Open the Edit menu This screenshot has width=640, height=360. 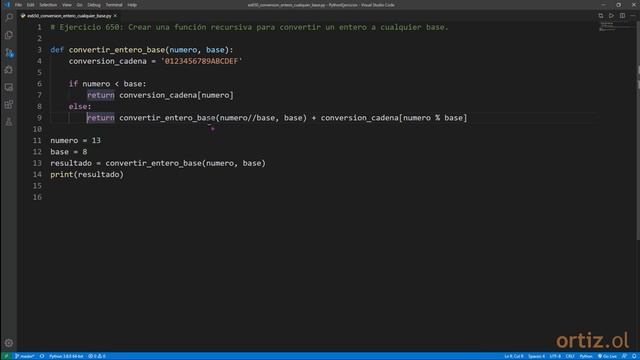pos(31,5)
